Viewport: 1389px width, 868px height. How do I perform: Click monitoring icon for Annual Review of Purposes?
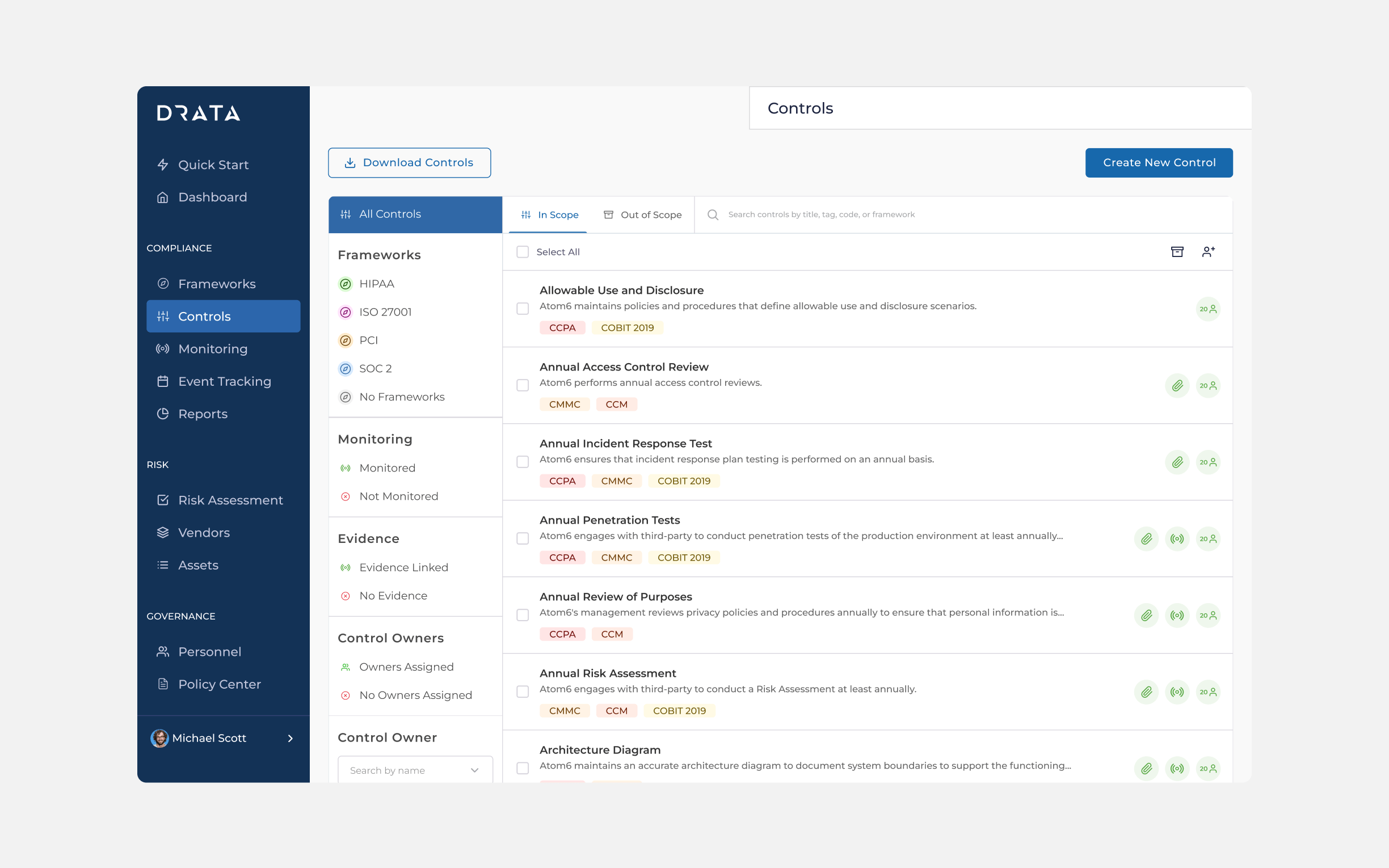(x=1177, y=616)
